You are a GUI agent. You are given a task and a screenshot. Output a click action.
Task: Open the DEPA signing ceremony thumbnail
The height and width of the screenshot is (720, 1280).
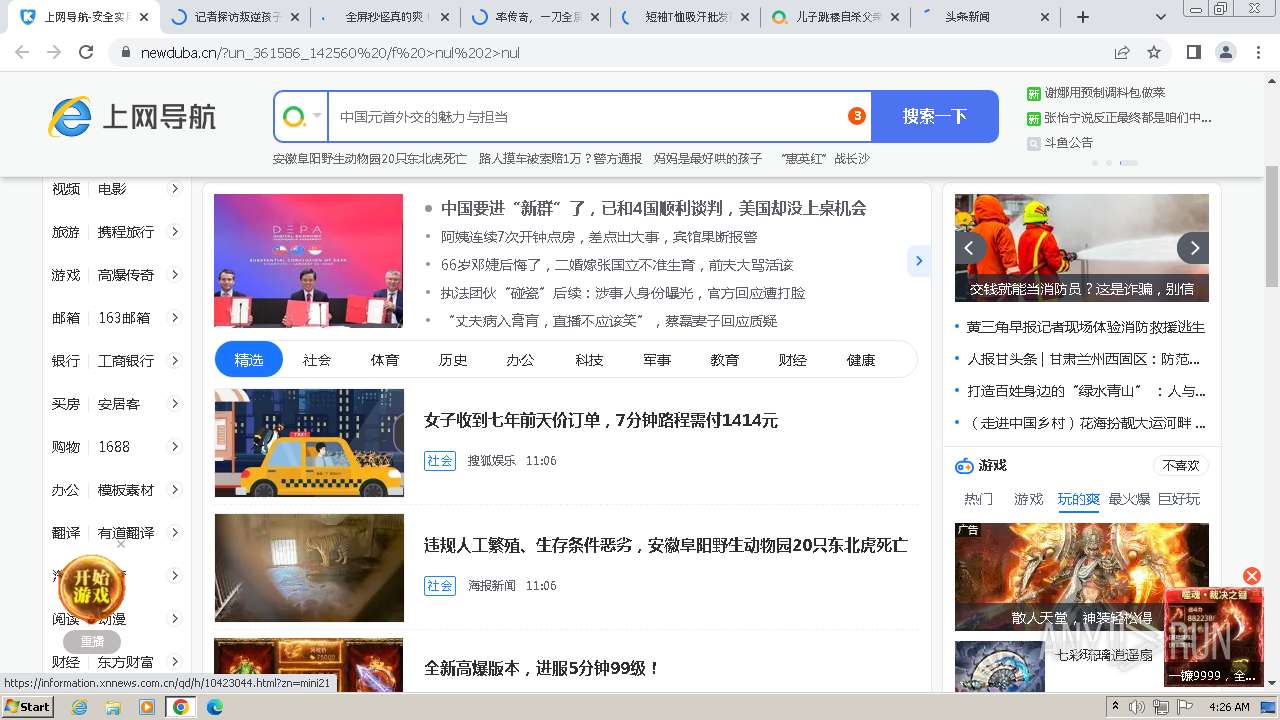308,261
